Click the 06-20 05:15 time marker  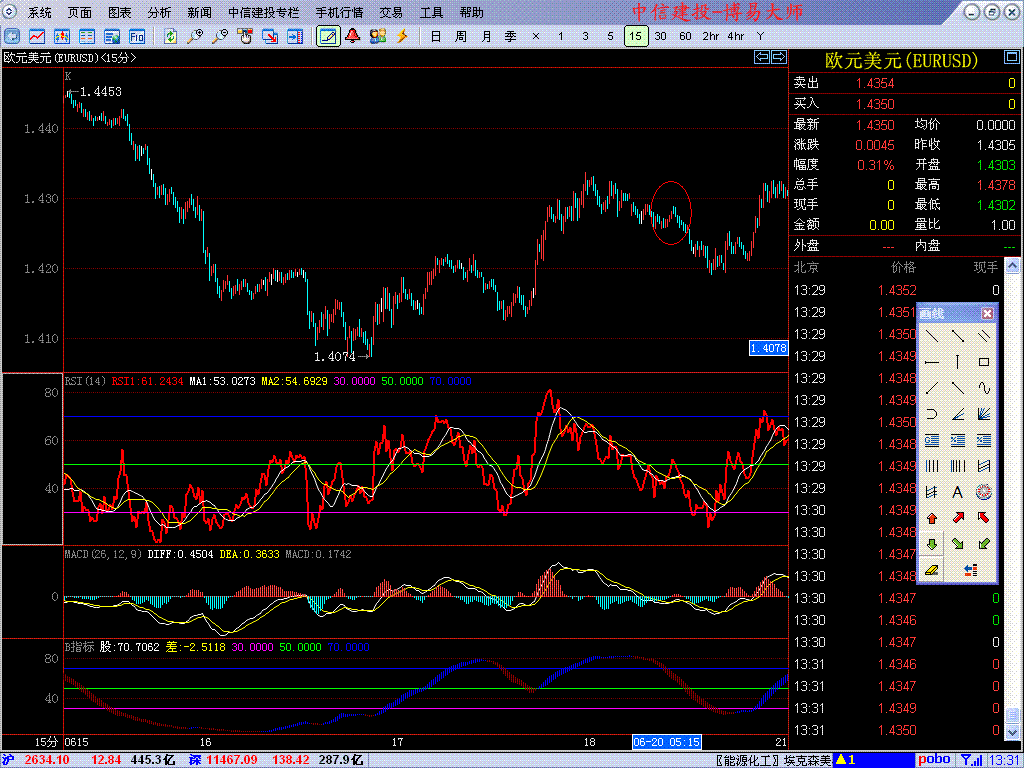[x=667, y=742]
